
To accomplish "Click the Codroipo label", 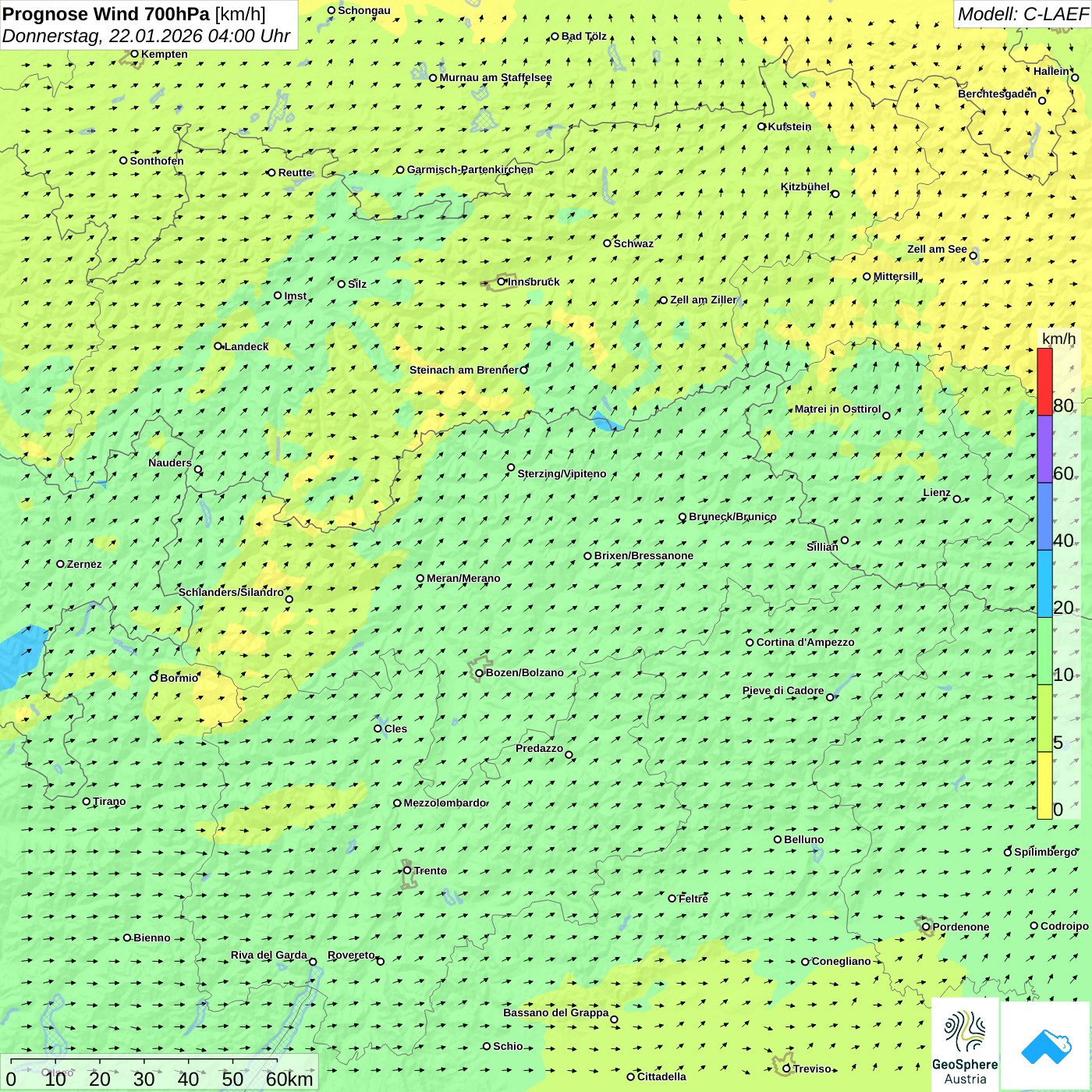I will tap(1065, 926).
